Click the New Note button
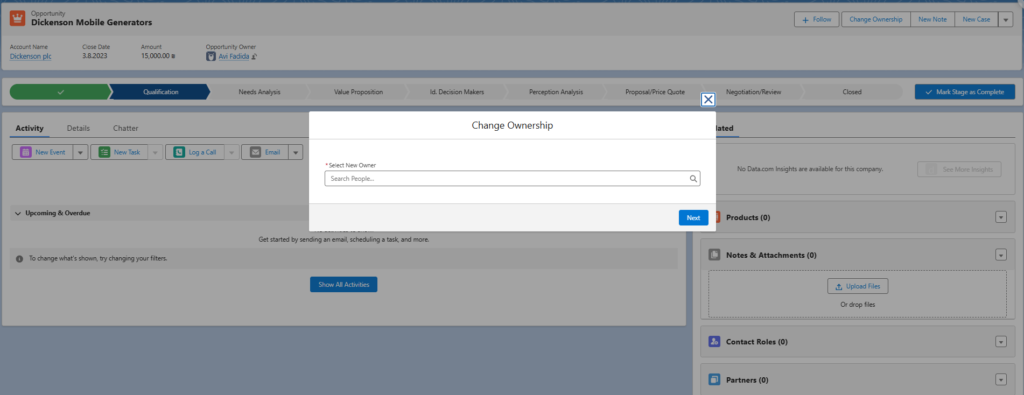1024x395 pixels. point(932,20)
